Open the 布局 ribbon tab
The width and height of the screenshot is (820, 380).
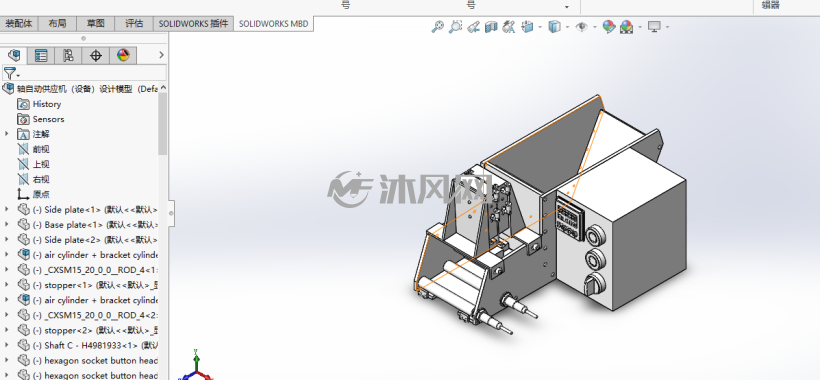click(57, 24)
